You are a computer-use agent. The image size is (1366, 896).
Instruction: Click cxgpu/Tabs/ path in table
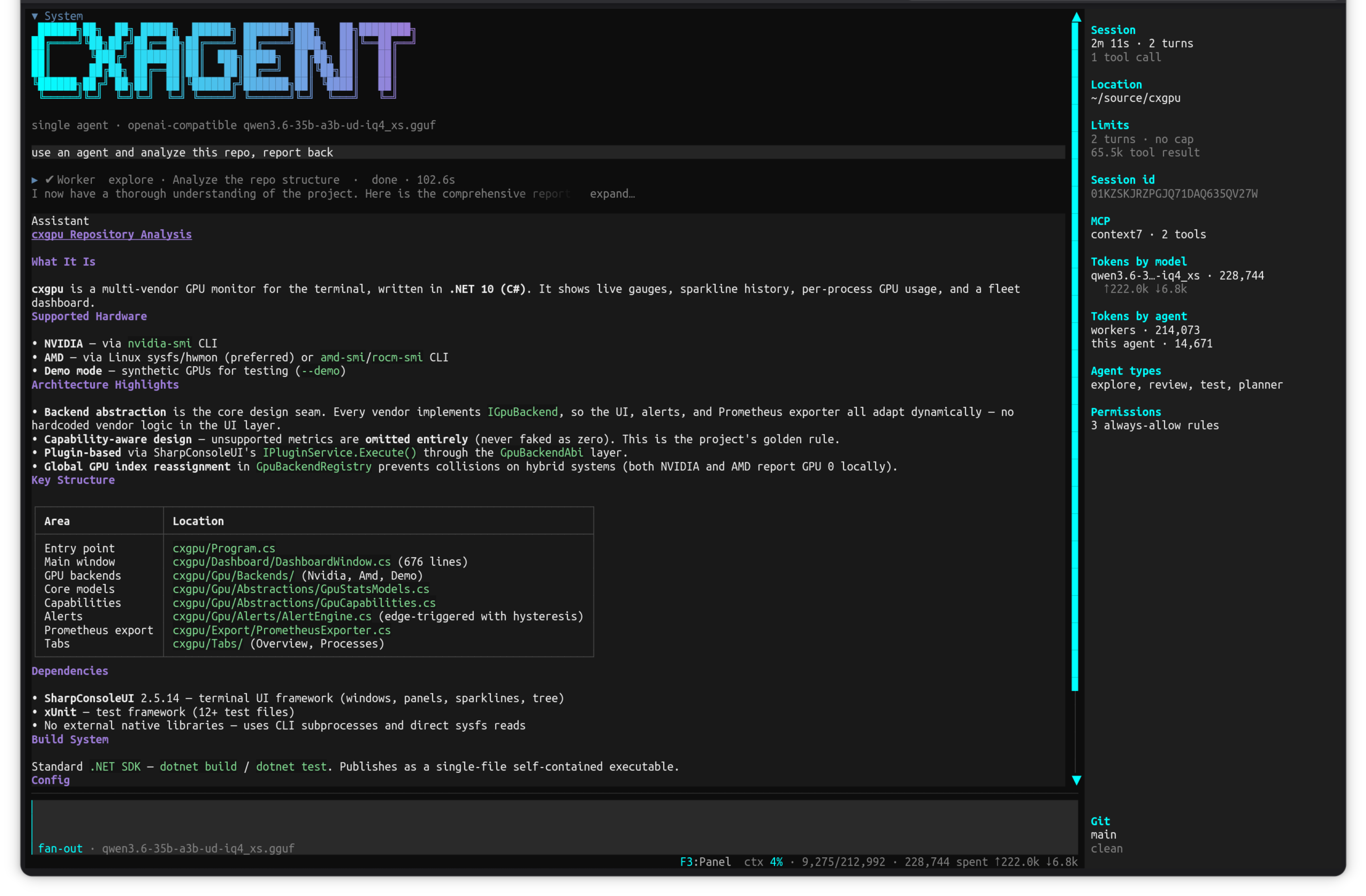[x=208, y=644]
